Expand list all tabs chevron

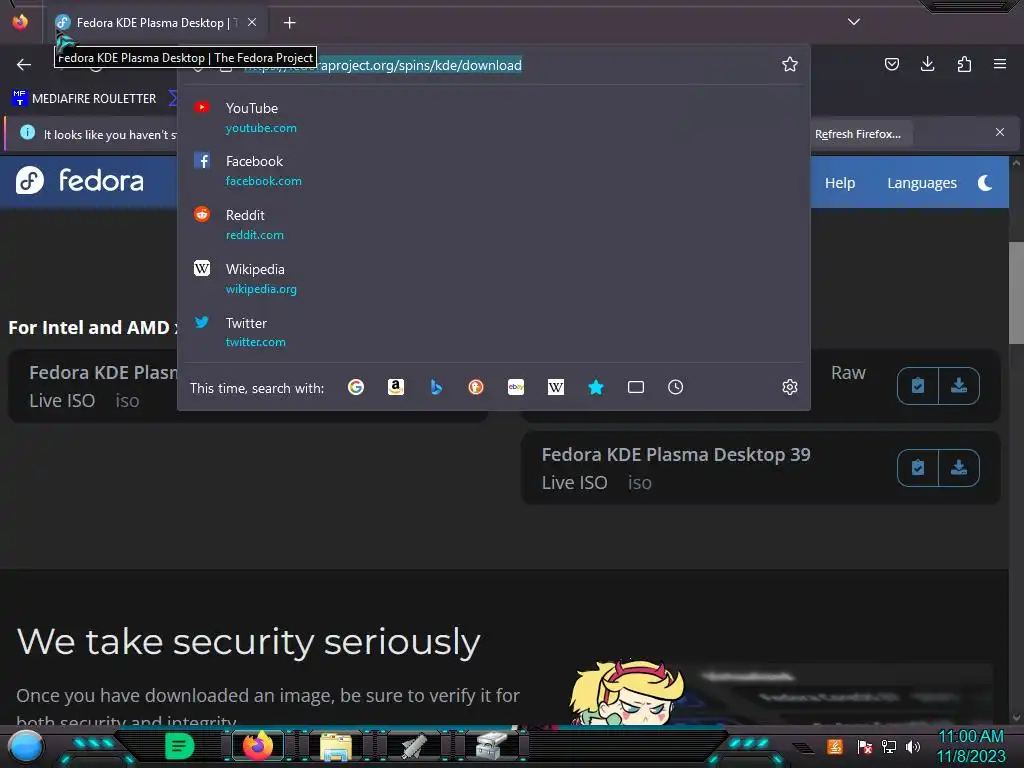click(854, 22)
